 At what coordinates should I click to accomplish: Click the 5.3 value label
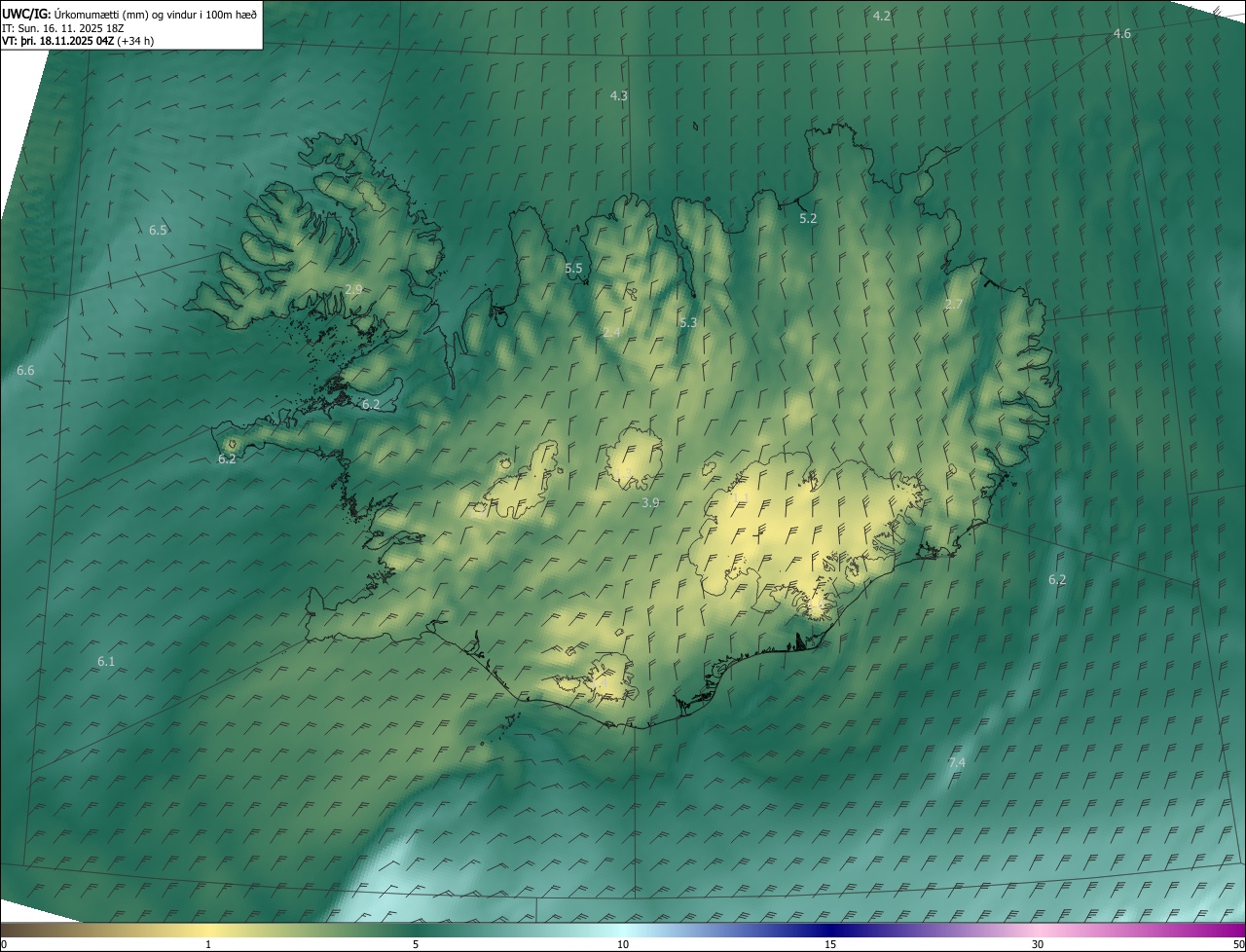click(687, 323)
